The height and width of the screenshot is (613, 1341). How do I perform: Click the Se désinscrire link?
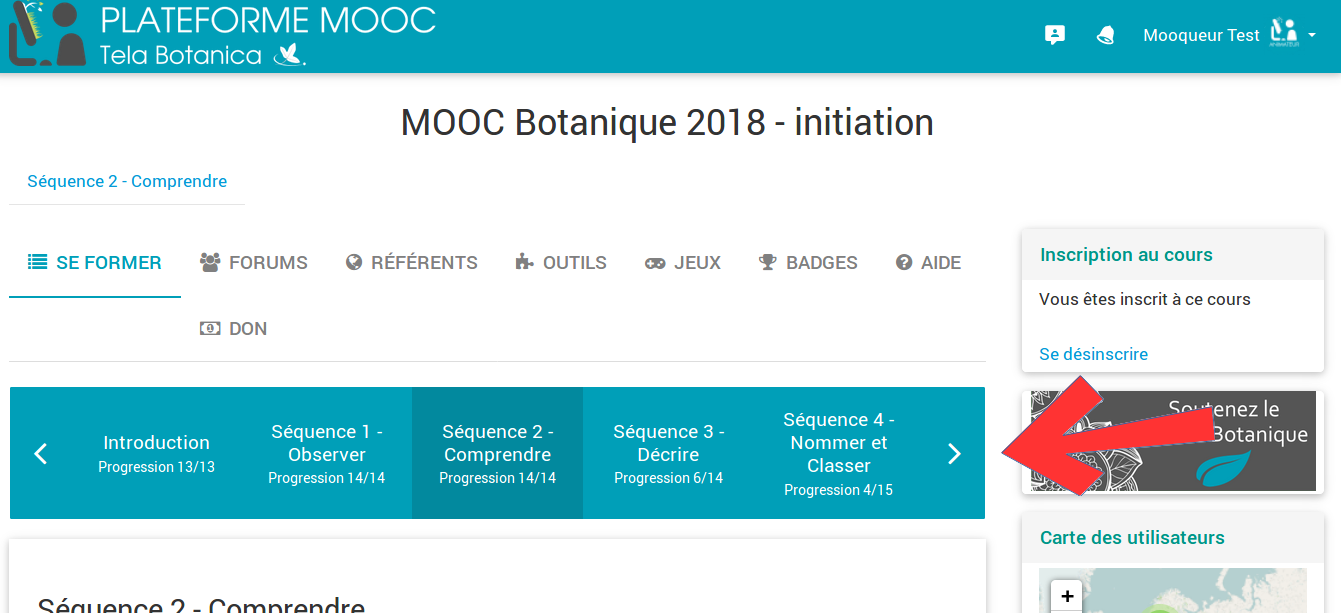(1093, 354)
